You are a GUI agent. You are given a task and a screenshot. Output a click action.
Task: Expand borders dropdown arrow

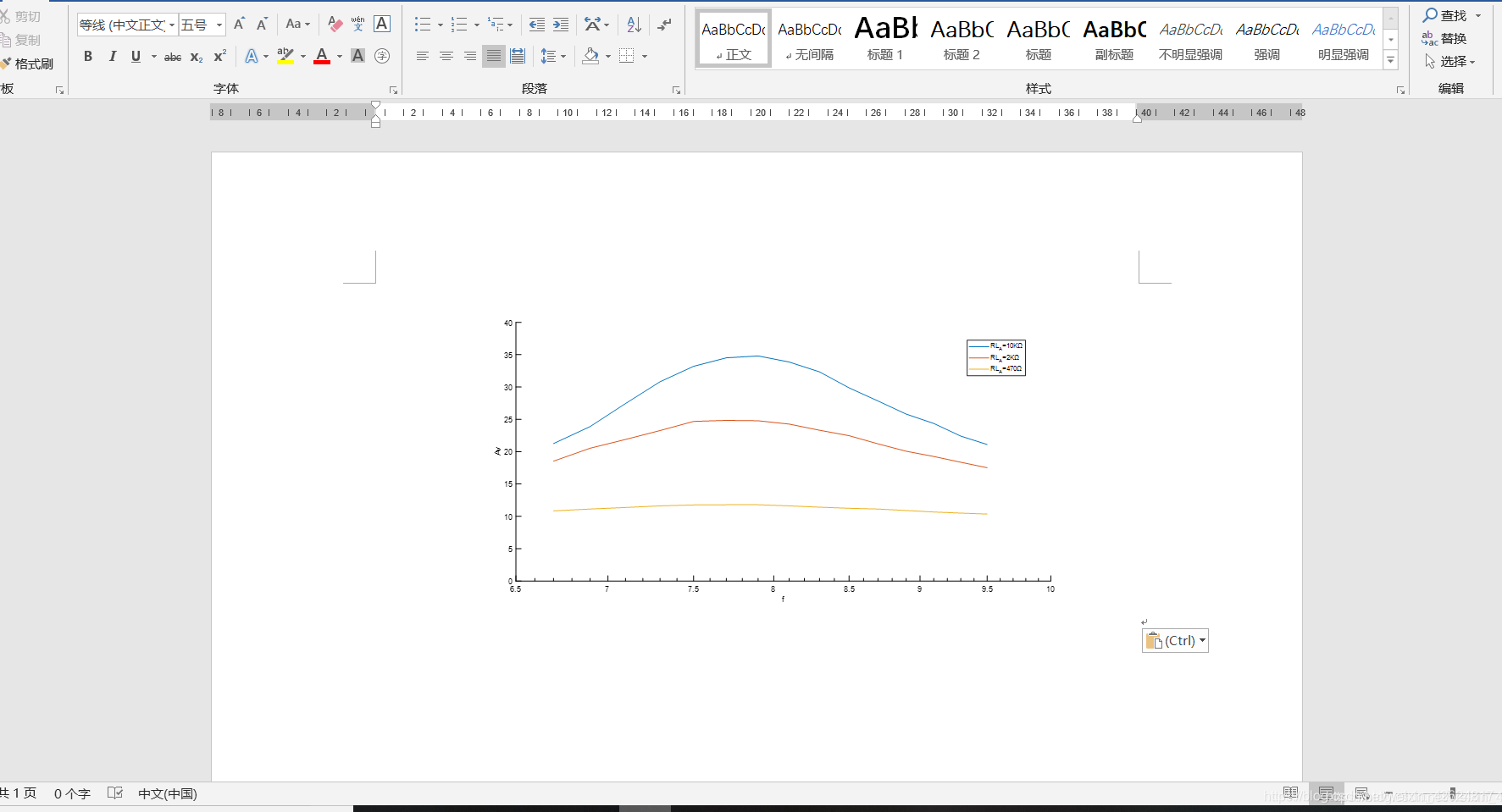point(645,57)
